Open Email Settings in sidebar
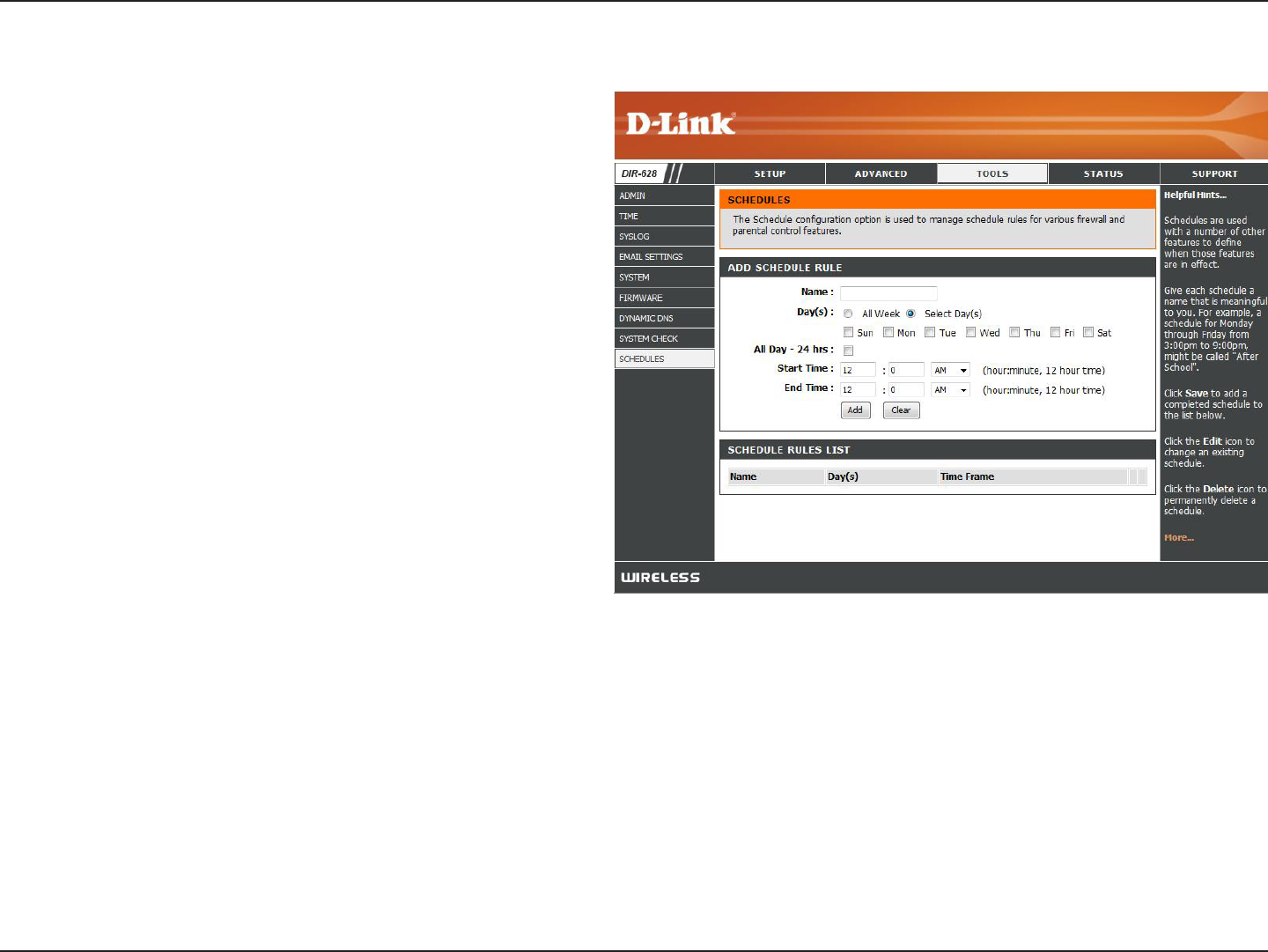Screen dimensions: 1268x952 click(664, 256)
